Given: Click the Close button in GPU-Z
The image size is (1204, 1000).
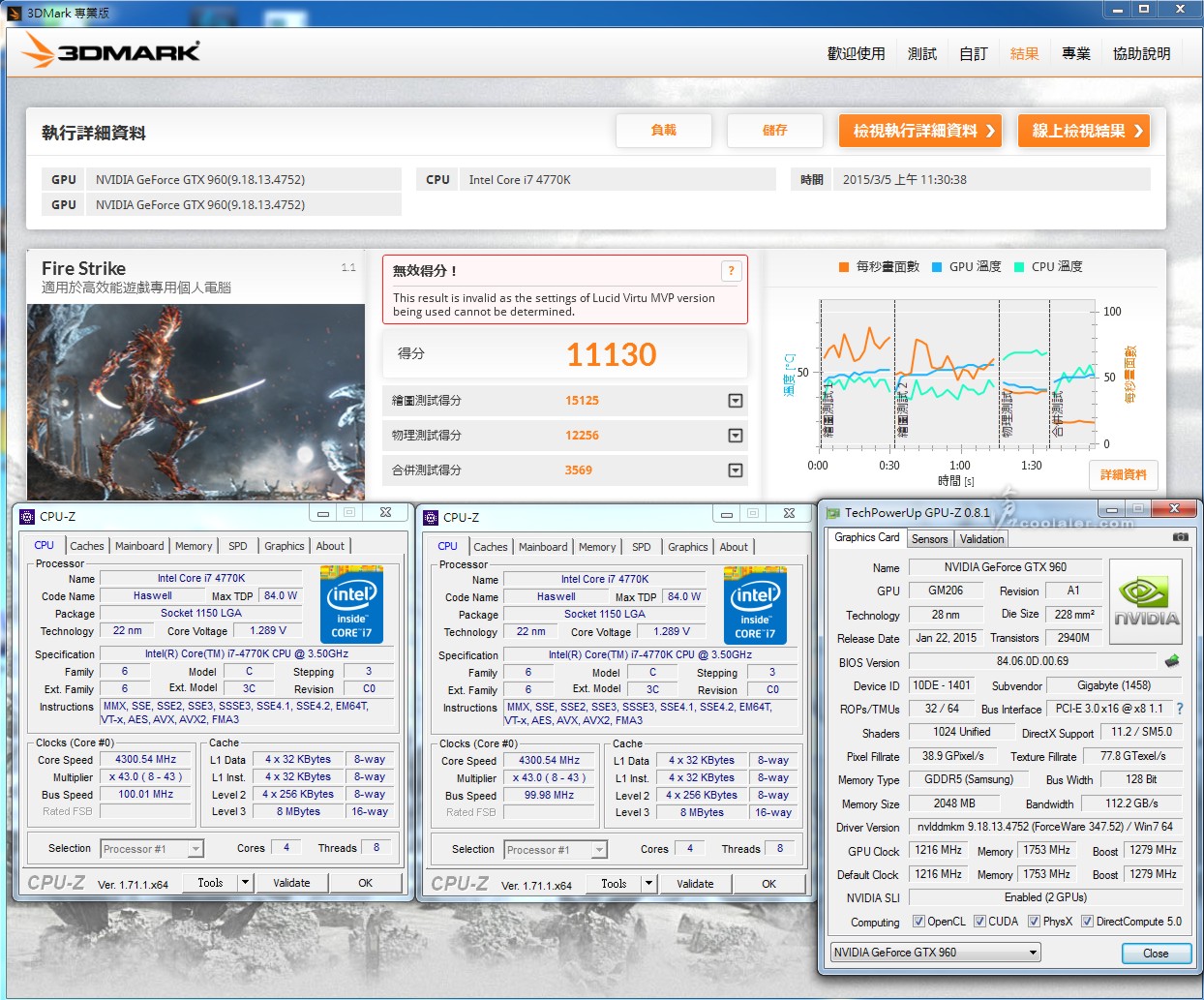Looking at the screenshot, I should 1157,954.
